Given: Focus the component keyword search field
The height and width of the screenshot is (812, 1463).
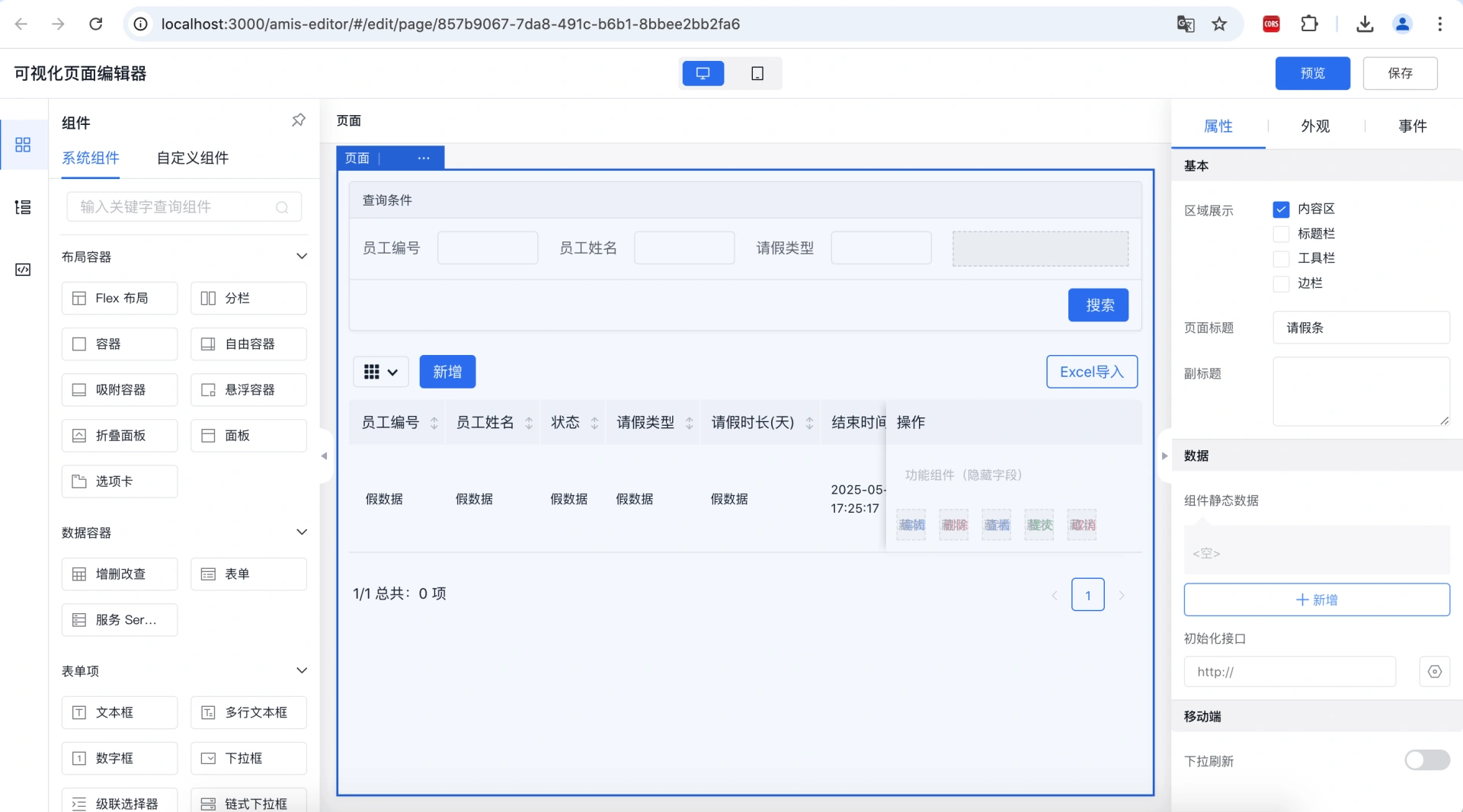Looking at the screenshot, I should (184, 207).
